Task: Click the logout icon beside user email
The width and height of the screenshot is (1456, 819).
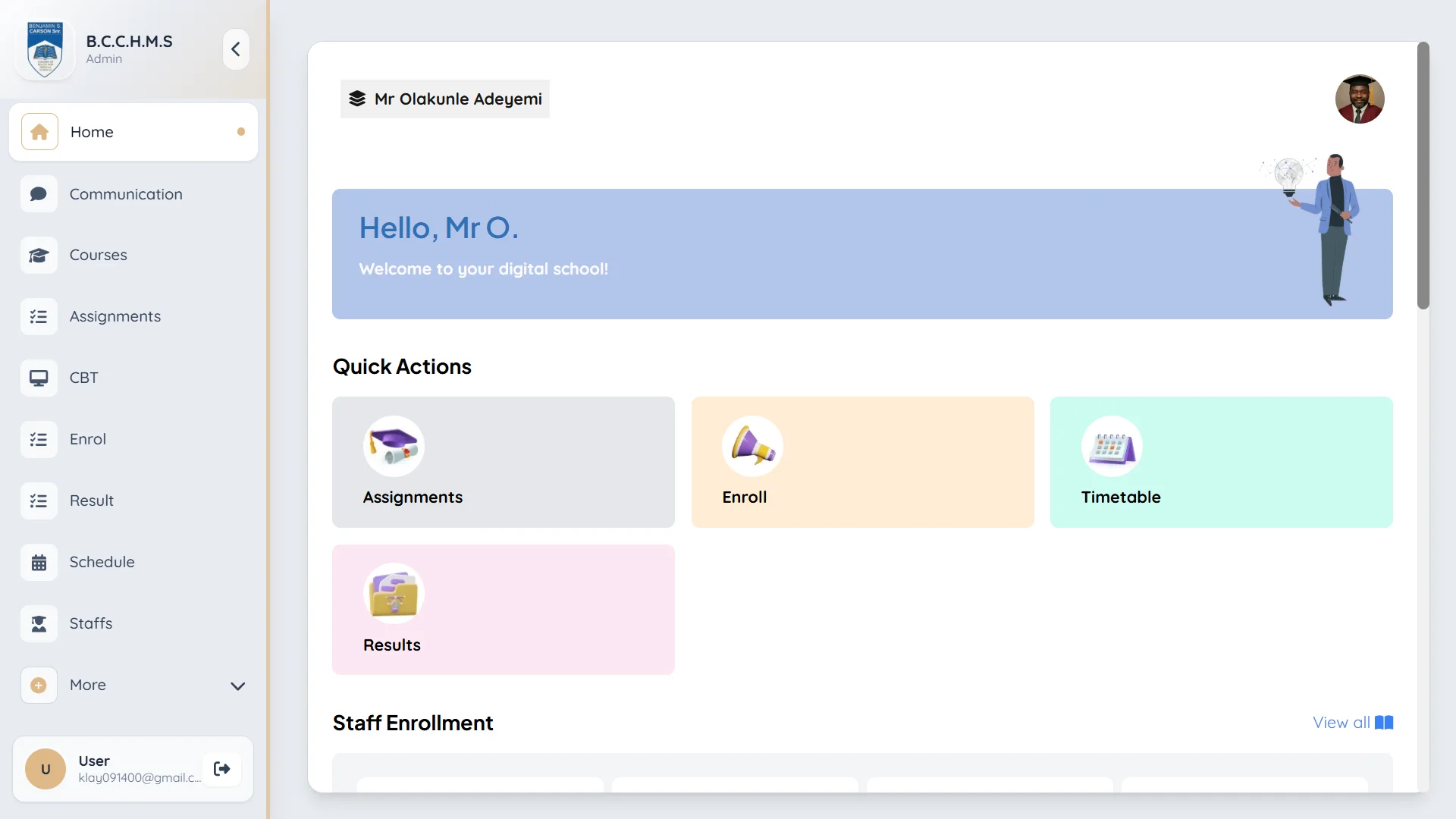Action: tap(222, 769)
